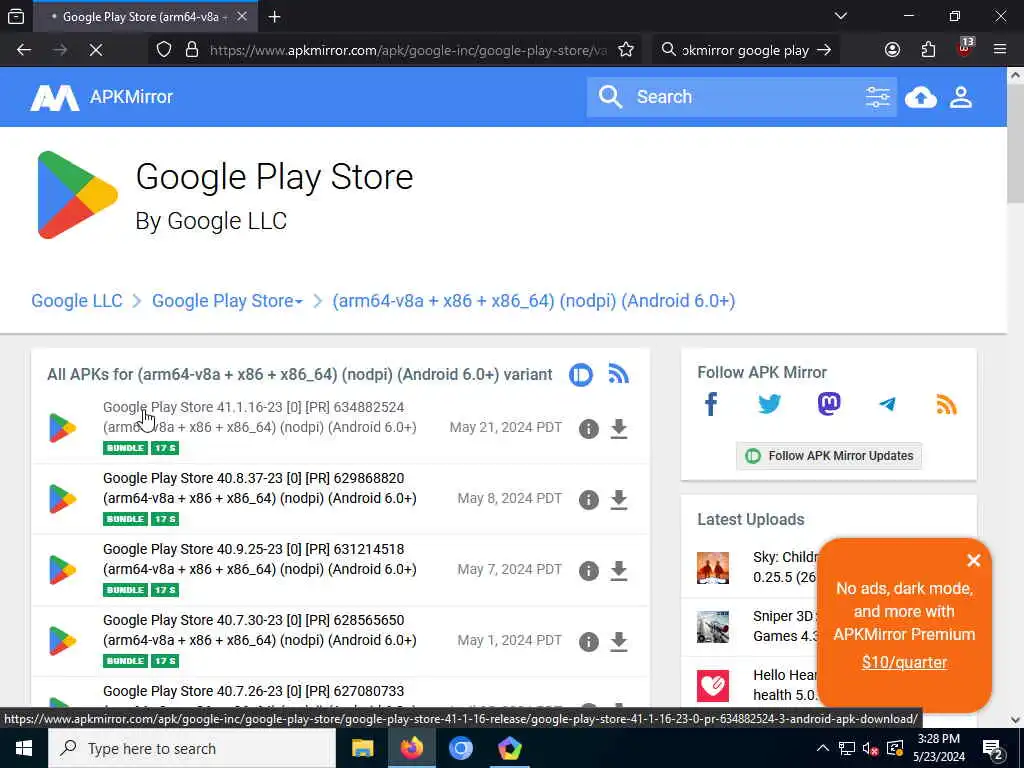Click the Firefox search go arrow
The image size is (1024, 768).
click(x=824, y=50)
